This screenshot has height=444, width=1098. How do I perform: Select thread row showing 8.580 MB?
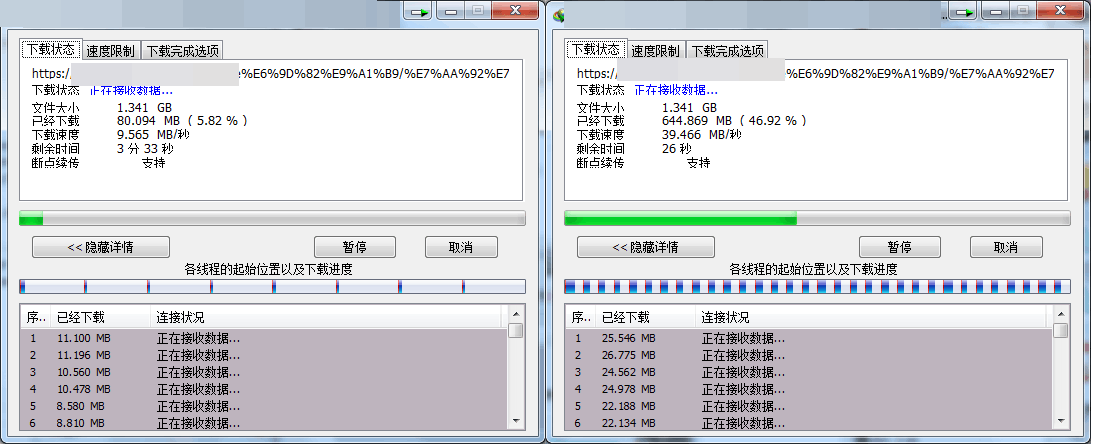point(263,406)
